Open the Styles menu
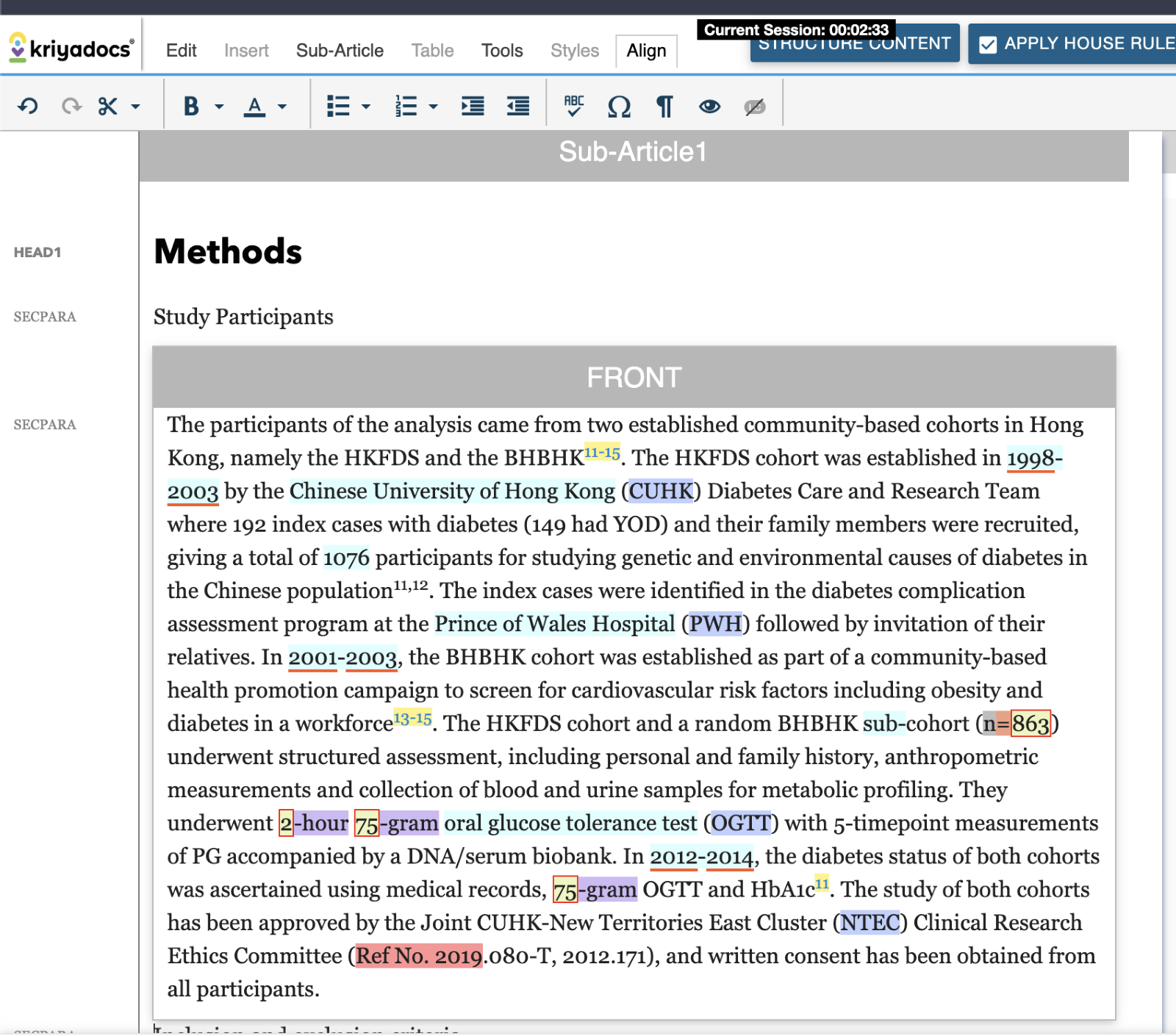 click(x=575, y=51)
